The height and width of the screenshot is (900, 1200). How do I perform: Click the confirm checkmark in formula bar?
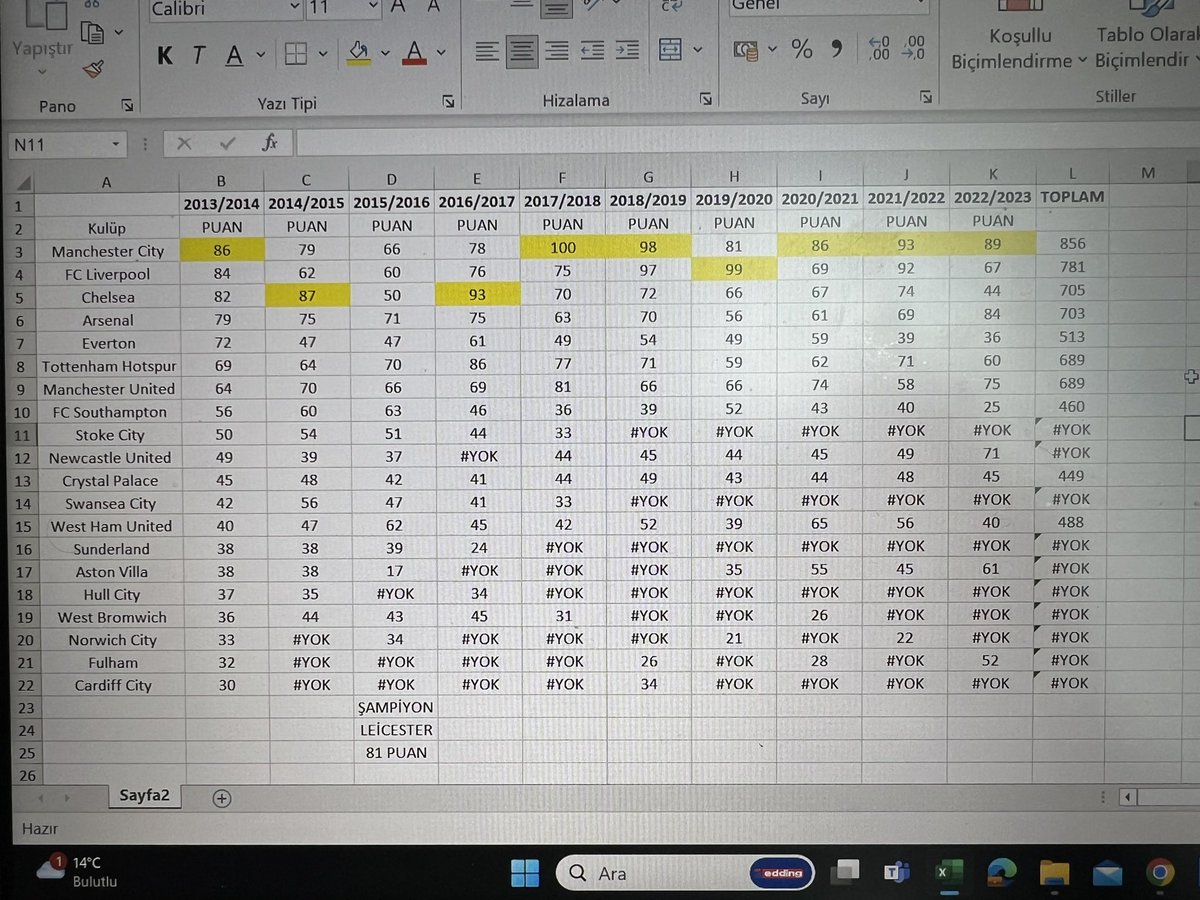coord(227,143)
